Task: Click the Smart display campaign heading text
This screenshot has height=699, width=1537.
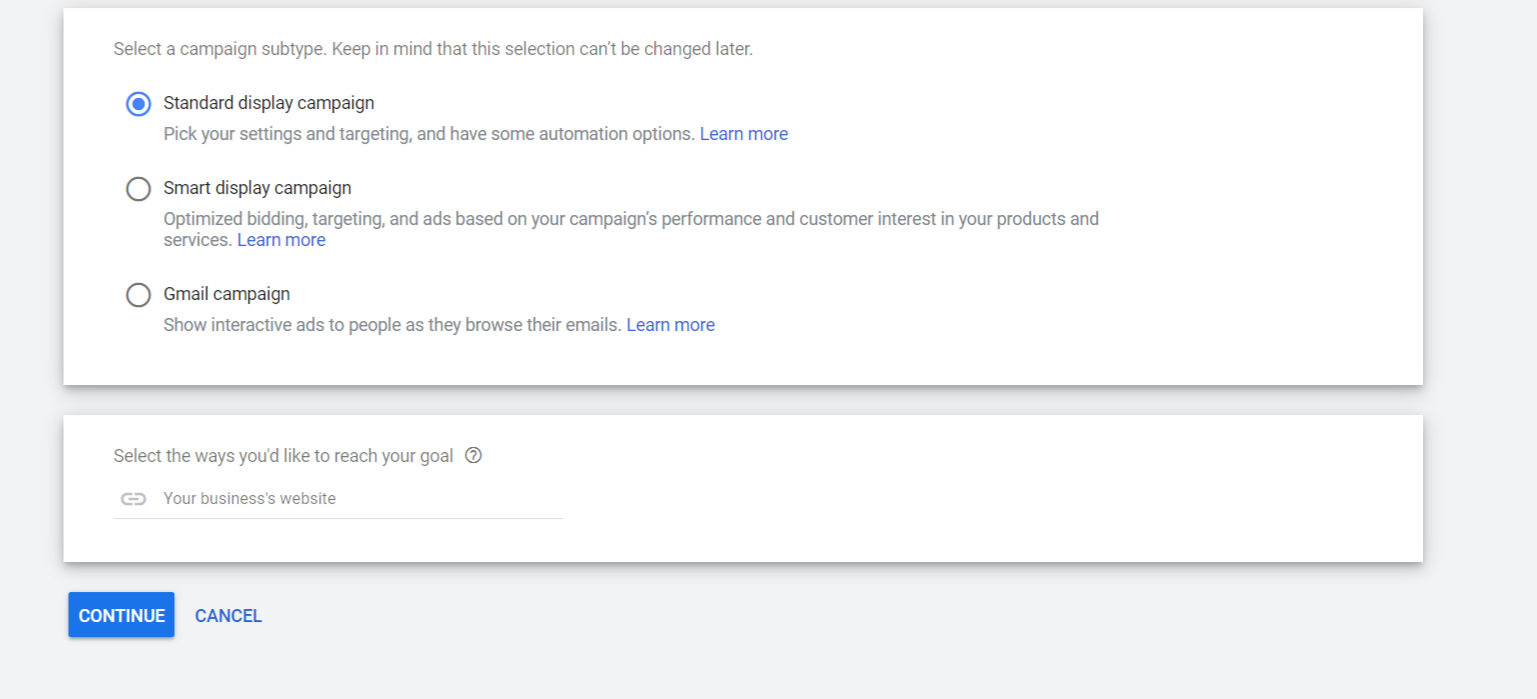Action: [257, 187]
